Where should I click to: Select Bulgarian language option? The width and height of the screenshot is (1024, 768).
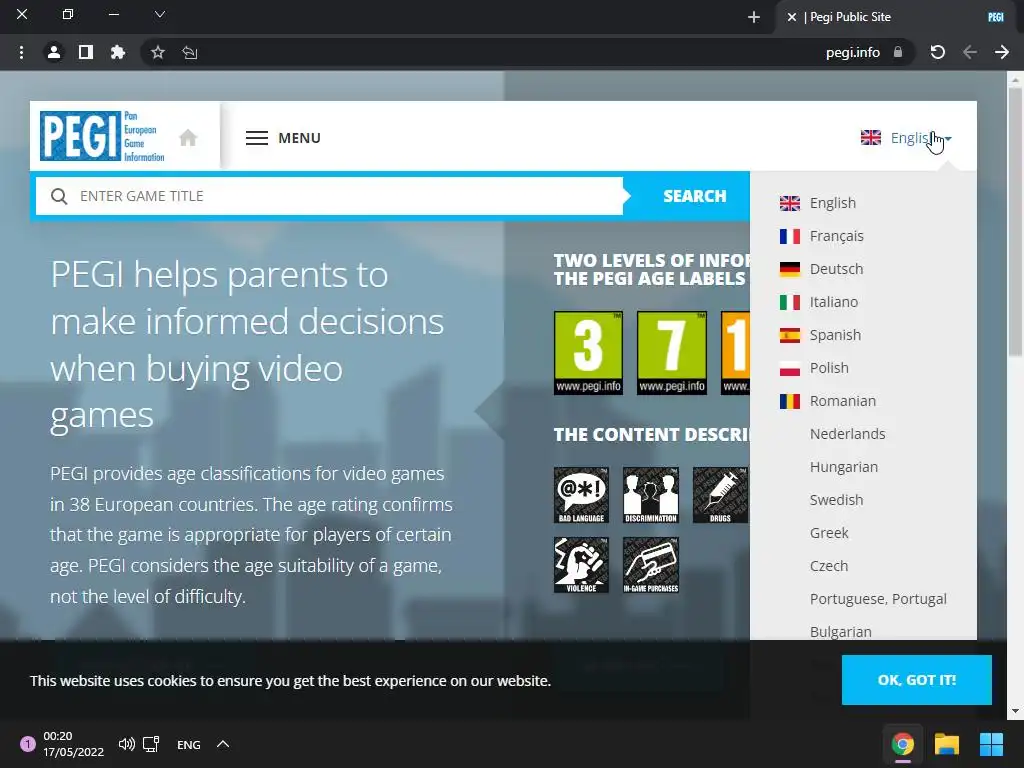tap(840, 632)
